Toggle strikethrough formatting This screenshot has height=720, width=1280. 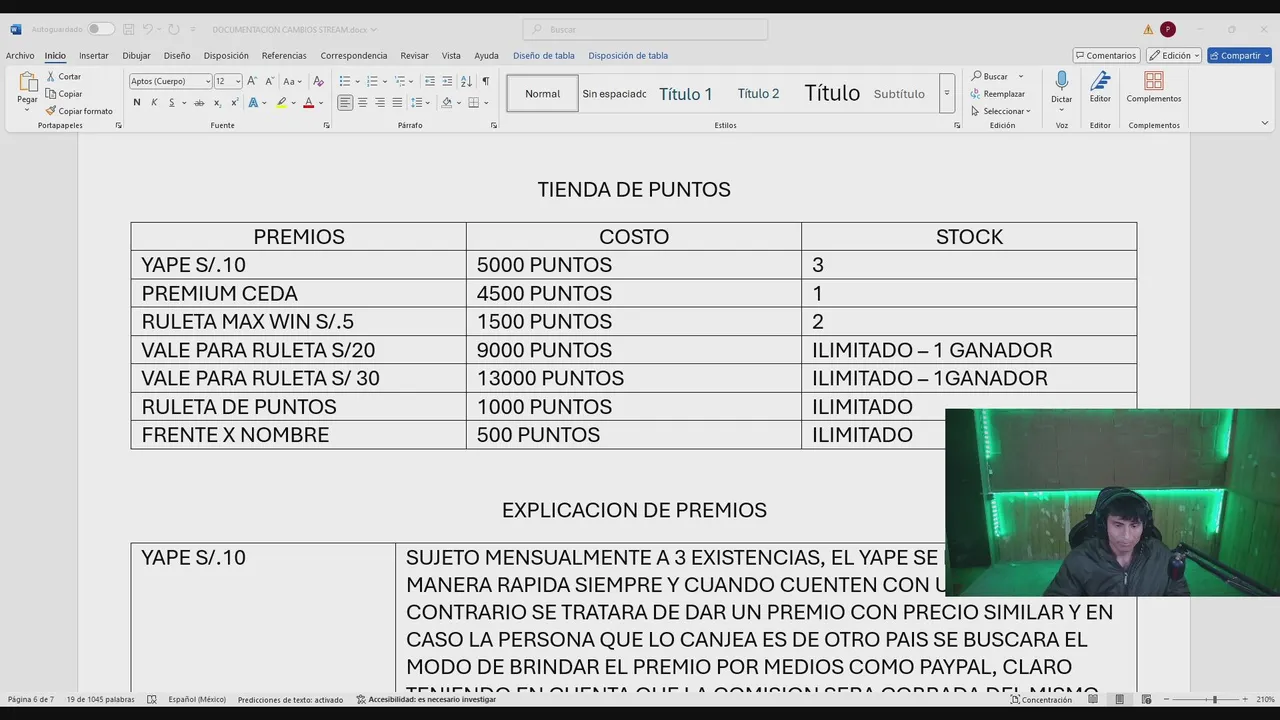click(x=199, y=102)
